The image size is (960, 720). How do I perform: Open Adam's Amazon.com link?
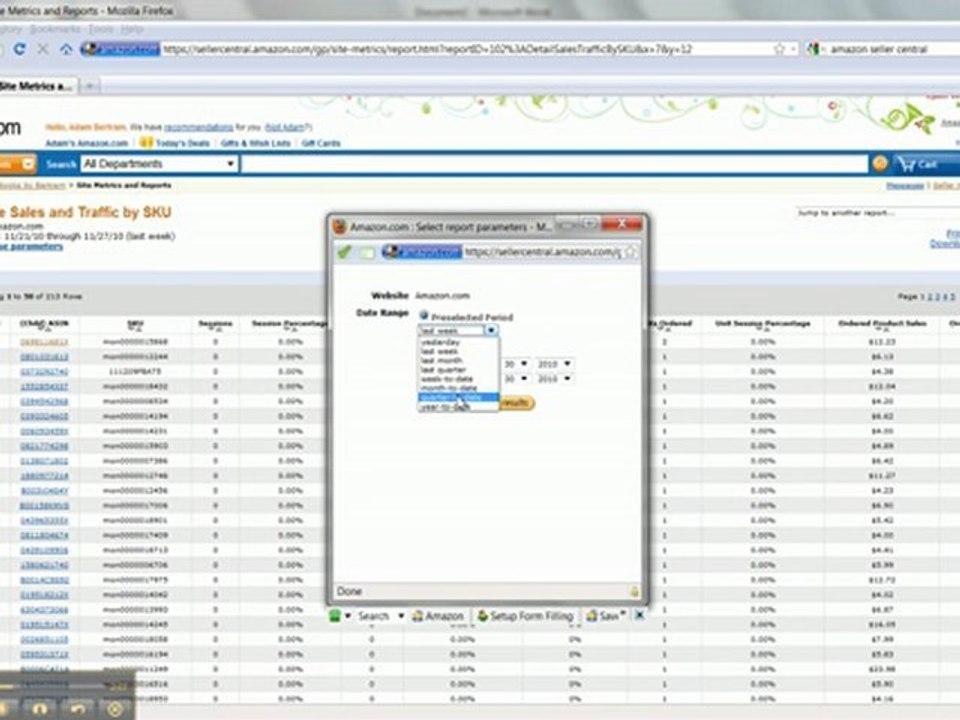86,143
